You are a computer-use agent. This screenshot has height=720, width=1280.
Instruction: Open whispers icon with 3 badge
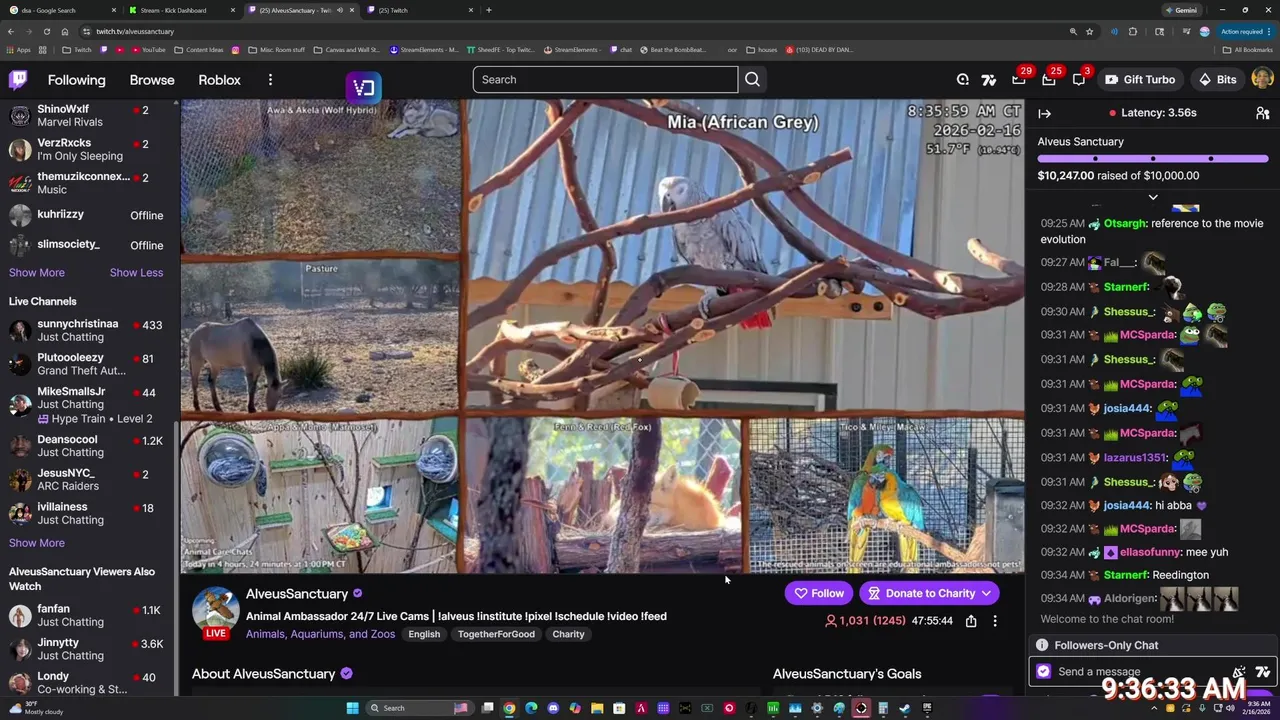(1079, 80)
